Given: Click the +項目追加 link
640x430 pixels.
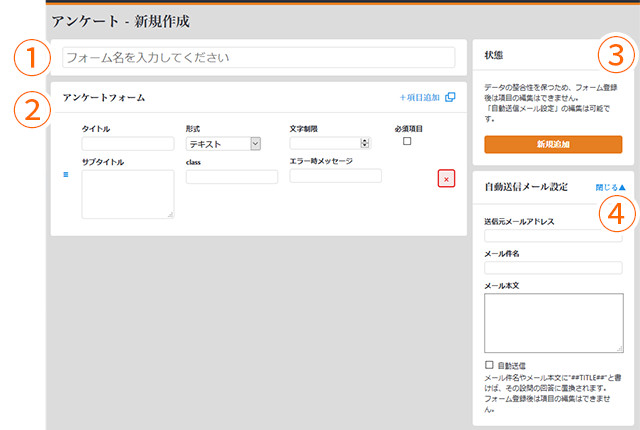Looking at the screenshot, I should click(x=419, y=97).
